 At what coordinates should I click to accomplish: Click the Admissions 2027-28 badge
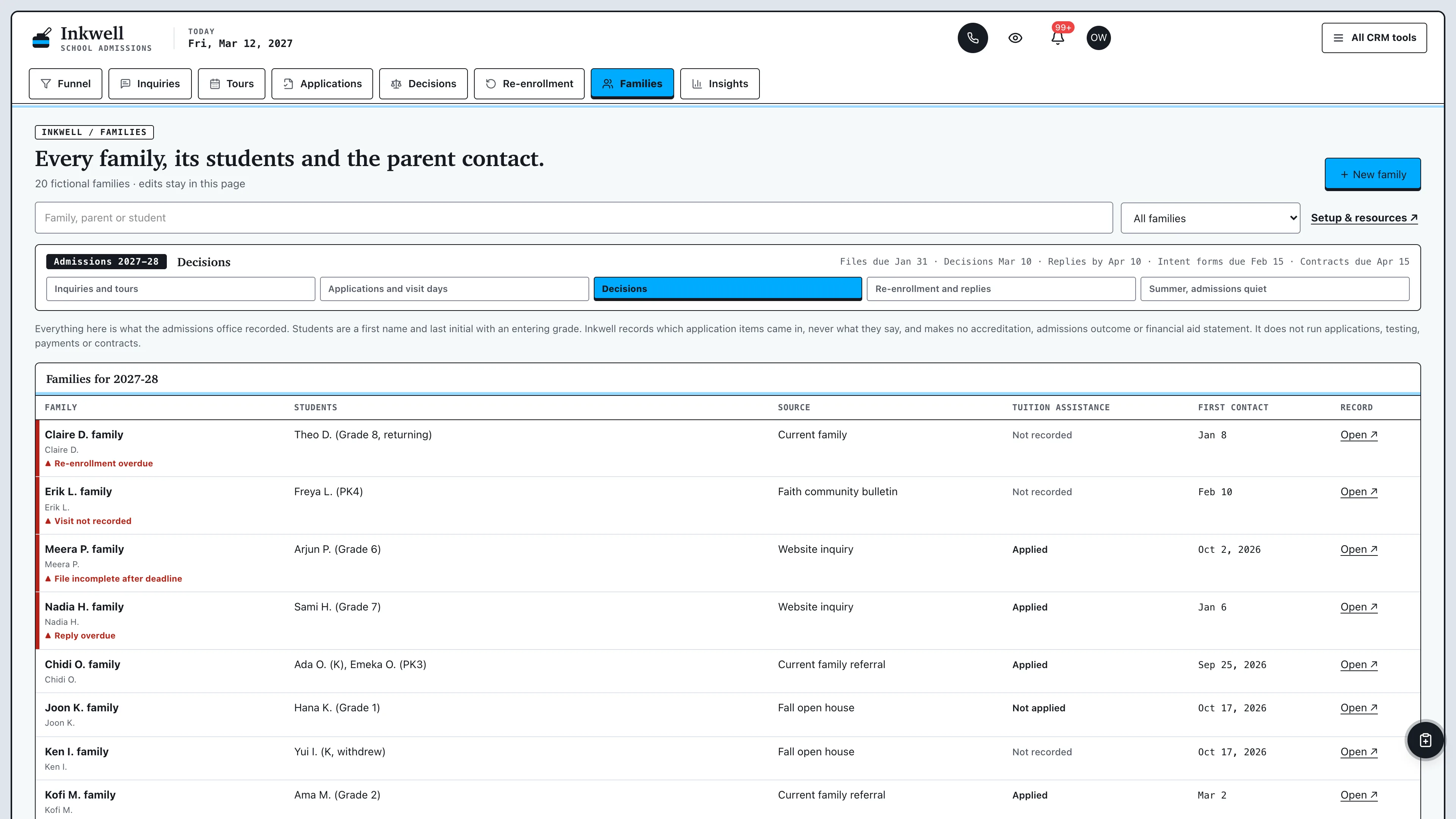(106, 262)
